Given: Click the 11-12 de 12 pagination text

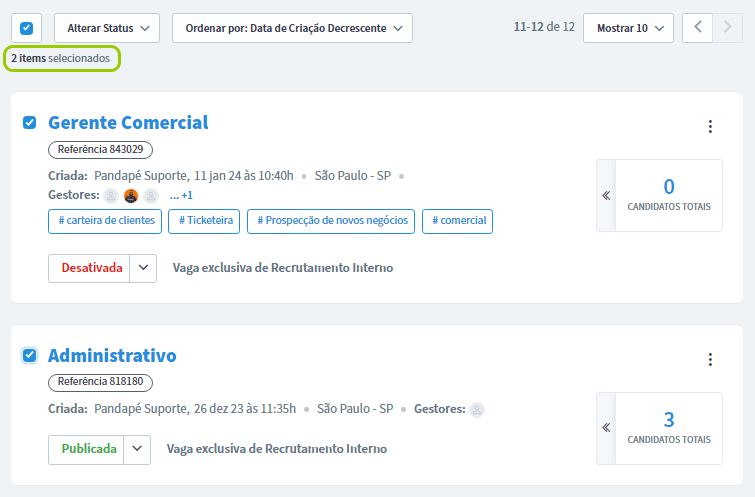Looking at the screenshot, I should pyautogui.click(x=544, y=27).
